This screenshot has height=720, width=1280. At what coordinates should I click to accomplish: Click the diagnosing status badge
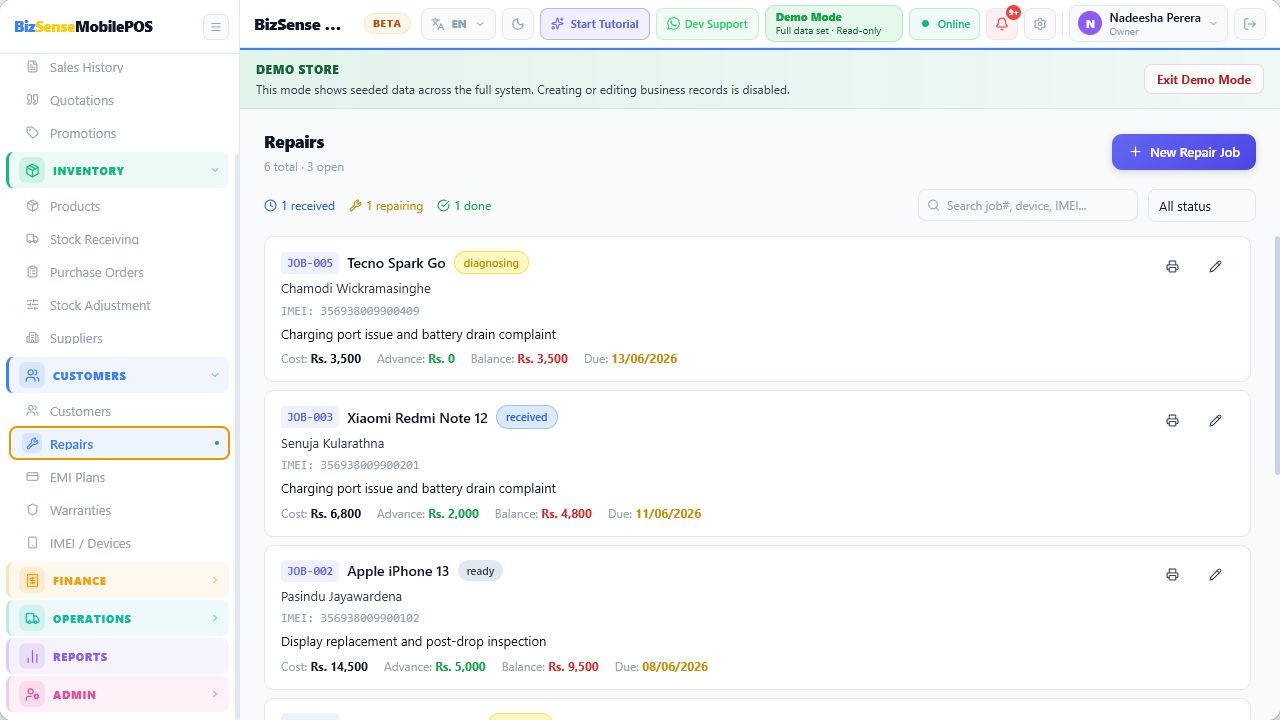click(x=491, y=263)
